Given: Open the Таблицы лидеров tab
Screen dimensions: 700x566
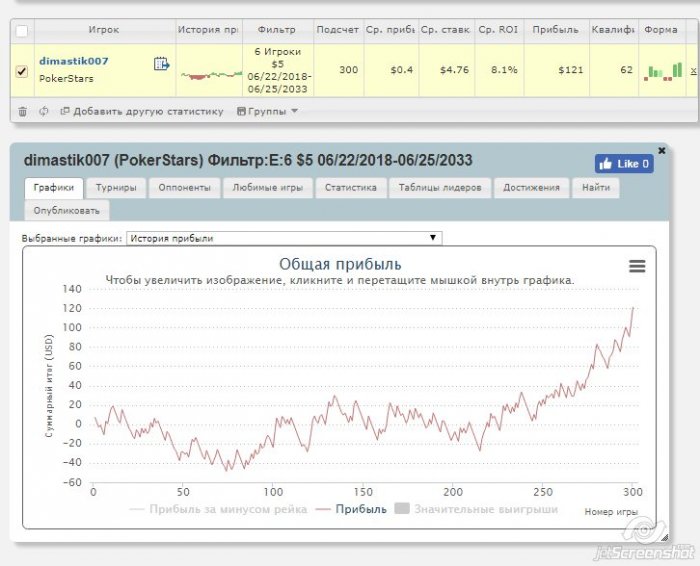Looking at the screenshot, I should [x=440, y=187].
